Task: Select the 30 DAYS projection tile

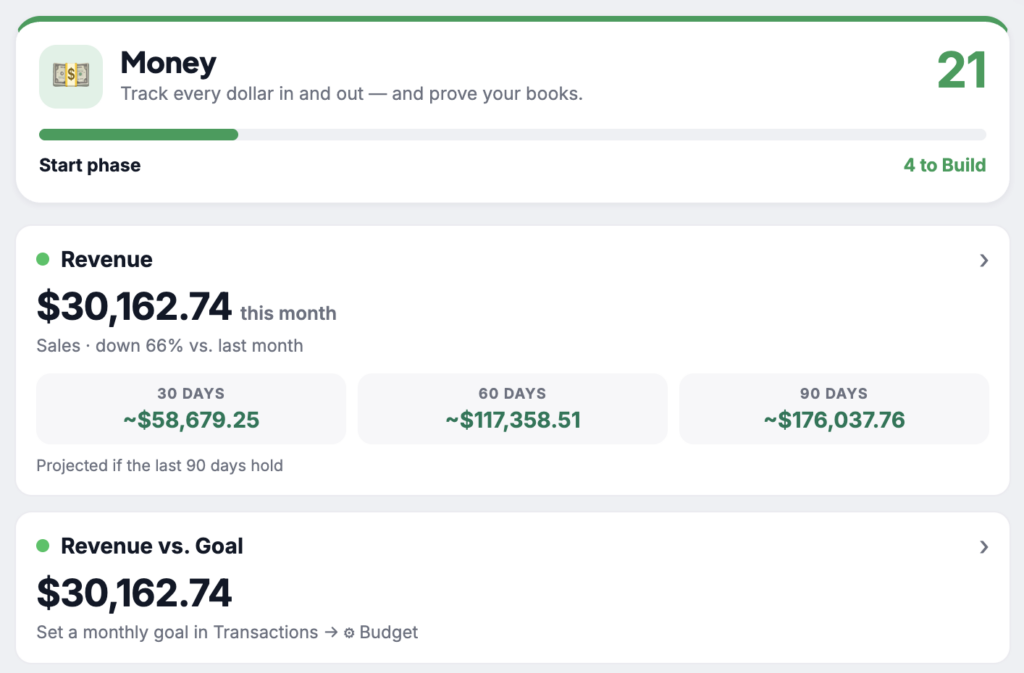Action: (x=191, y=409)
